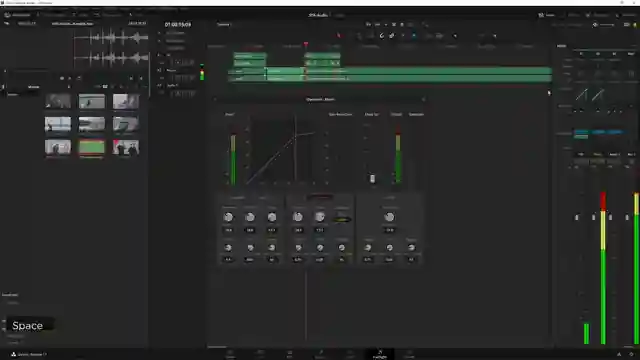The width and height of the screenshot is (640, 360).
Task: Open the Metadata panel
Action: point(598,15)
